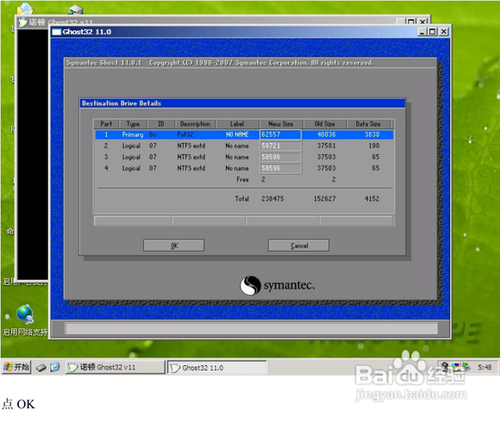Click New Size field of partition 4
Viewport: 500px width, 423px height.
280,168
